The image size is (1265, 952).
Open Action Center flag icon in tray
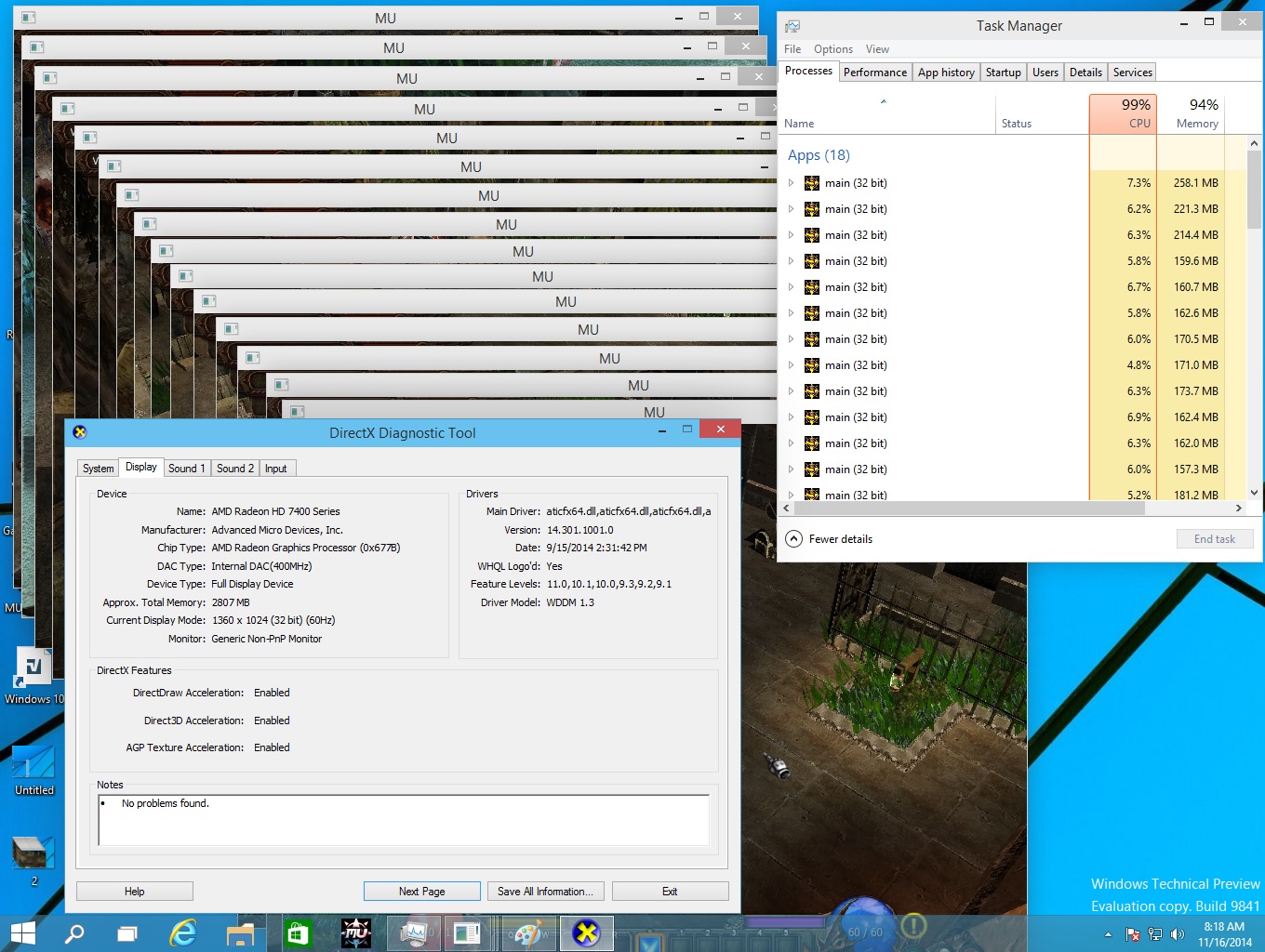(x=1133, y=933)
